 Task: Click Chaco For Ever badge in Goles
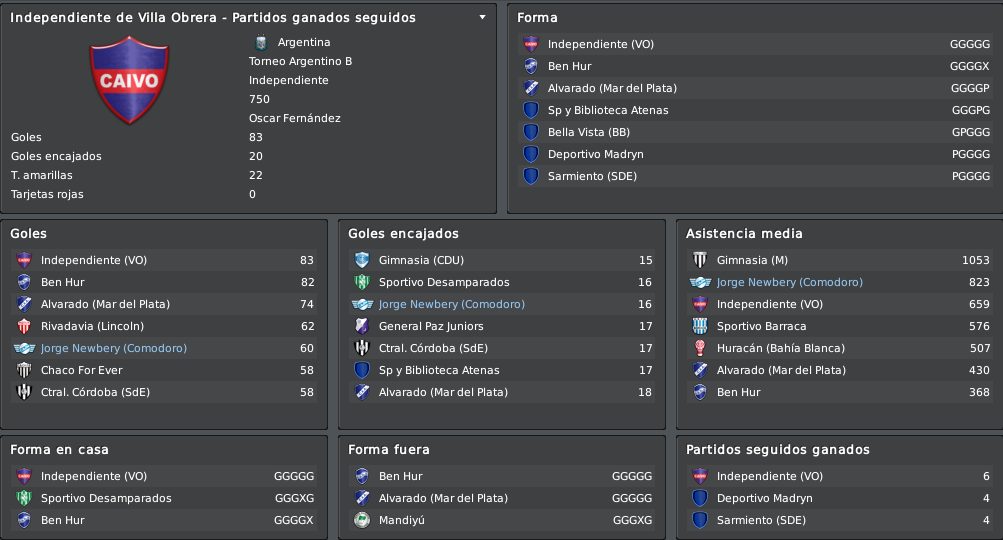point(24,370)
